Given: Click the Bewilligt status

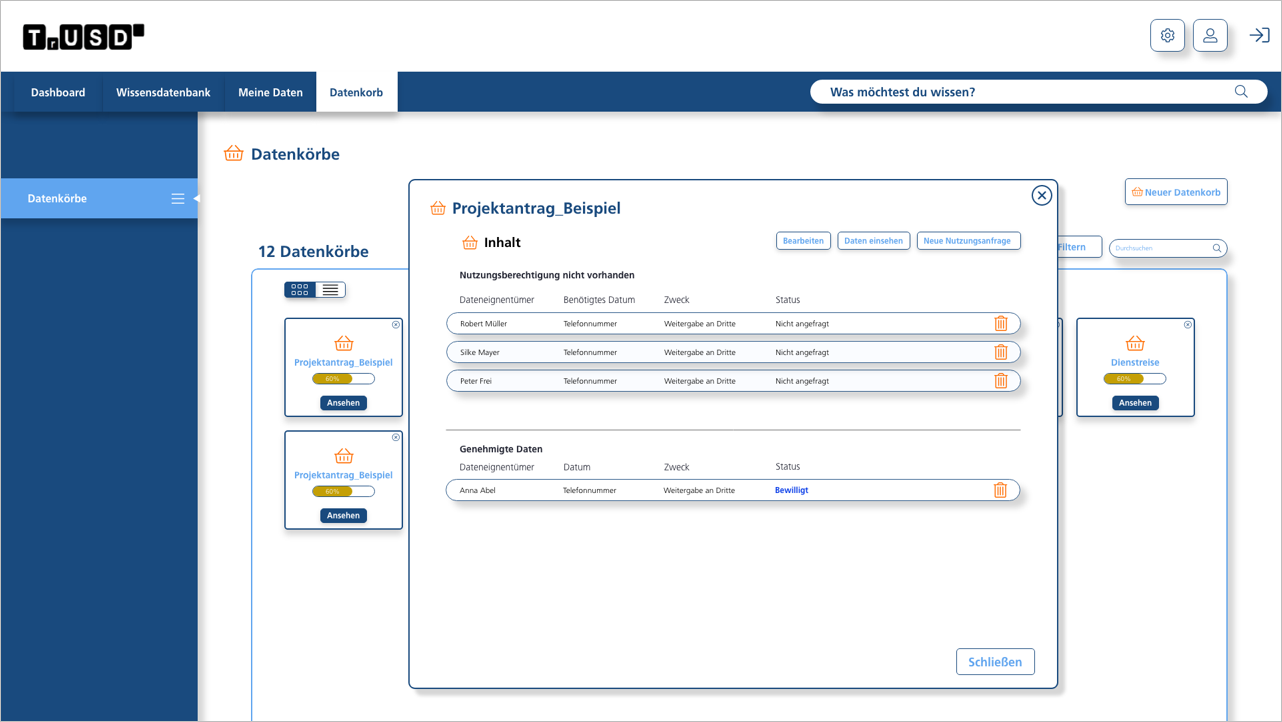Looking at the screenshot, I should 791,490.
